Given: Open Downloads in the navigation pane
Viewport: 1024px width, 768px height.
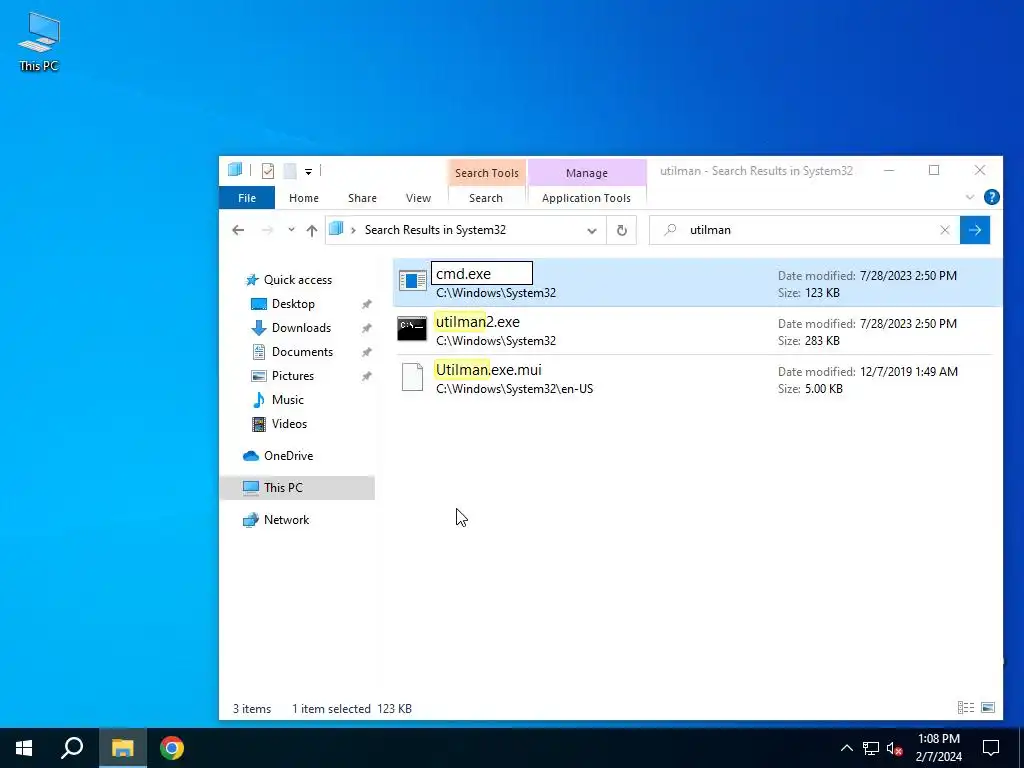Looking at the screenshot, I should pyautogui.click(x=301, y=328).
